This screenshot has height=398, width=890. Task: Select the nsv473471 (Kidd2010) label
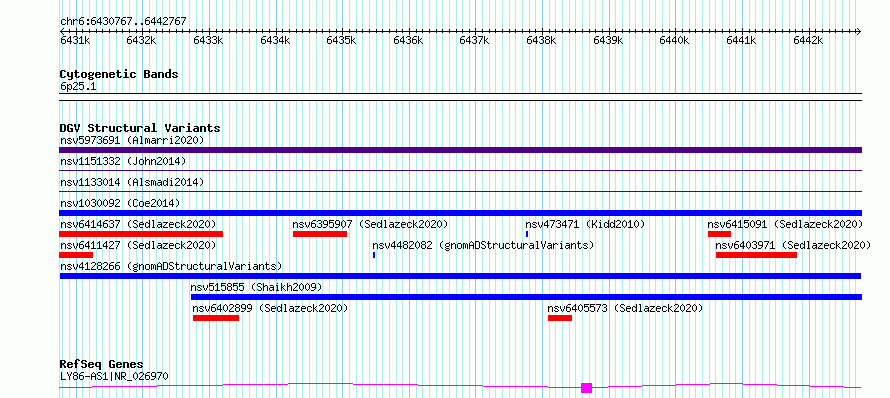click(585, 224)
